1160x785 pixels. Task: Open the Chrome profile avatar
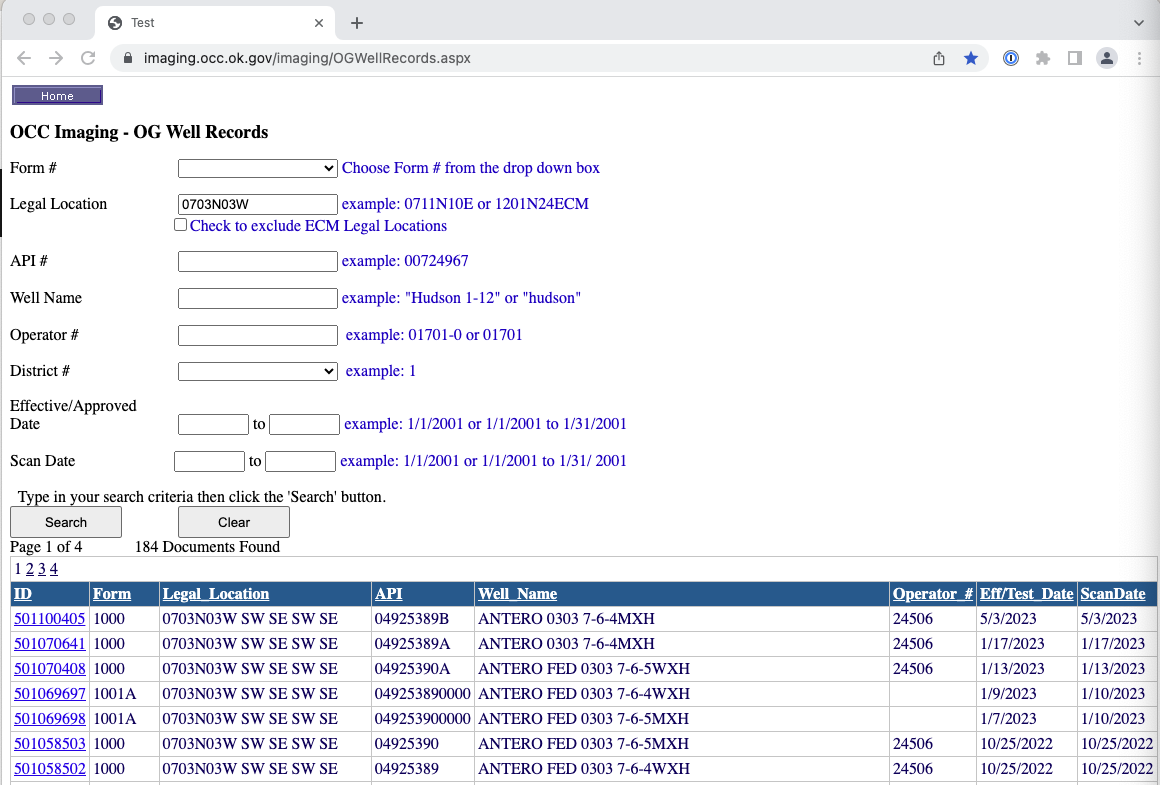click(1107, 58)
